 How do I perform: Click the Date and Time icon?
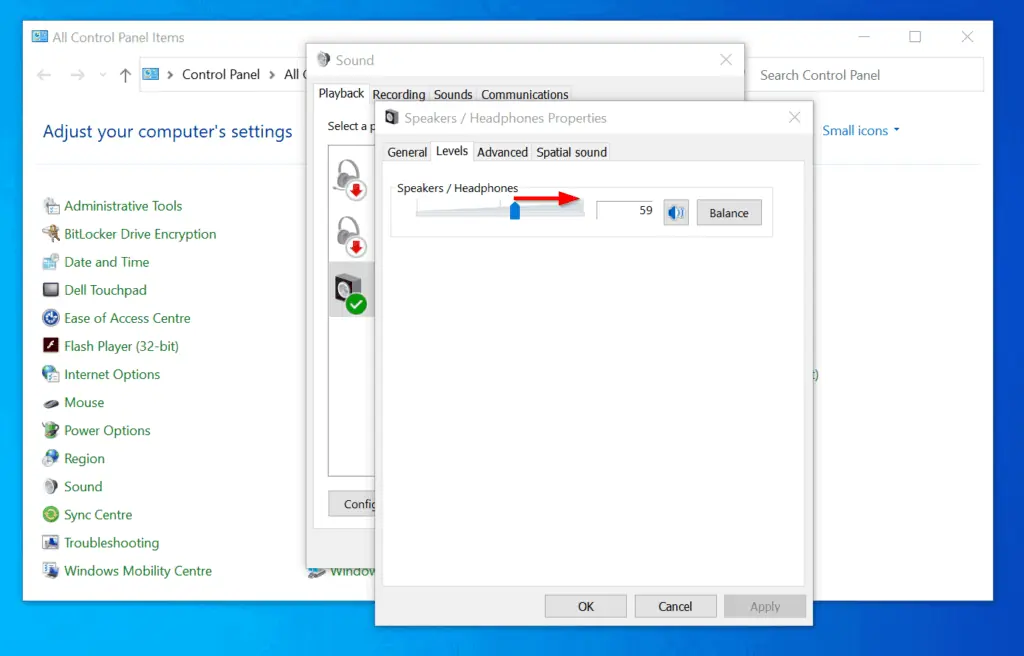51,262
